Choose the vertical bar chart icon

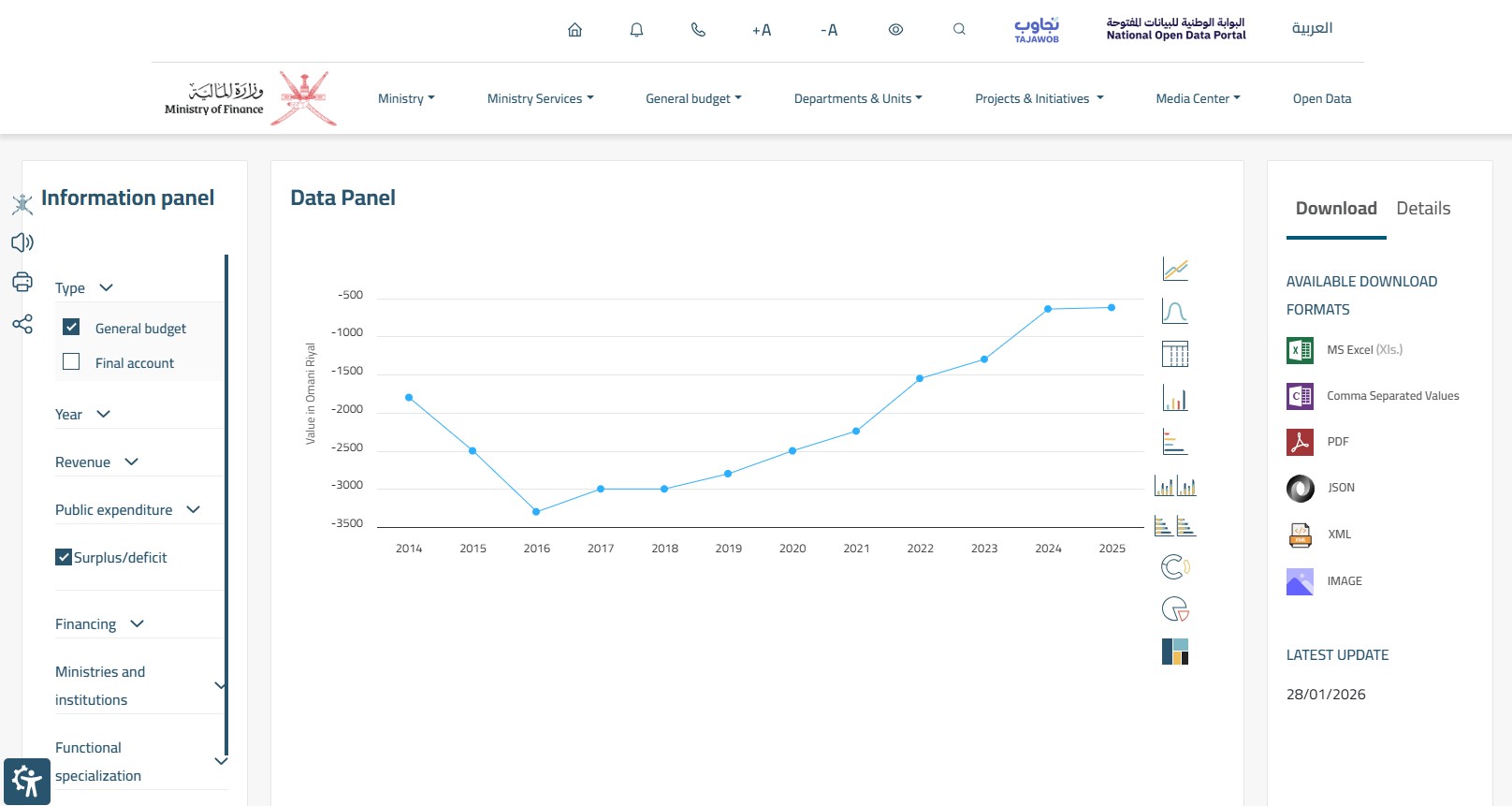tap(1175, 399)
